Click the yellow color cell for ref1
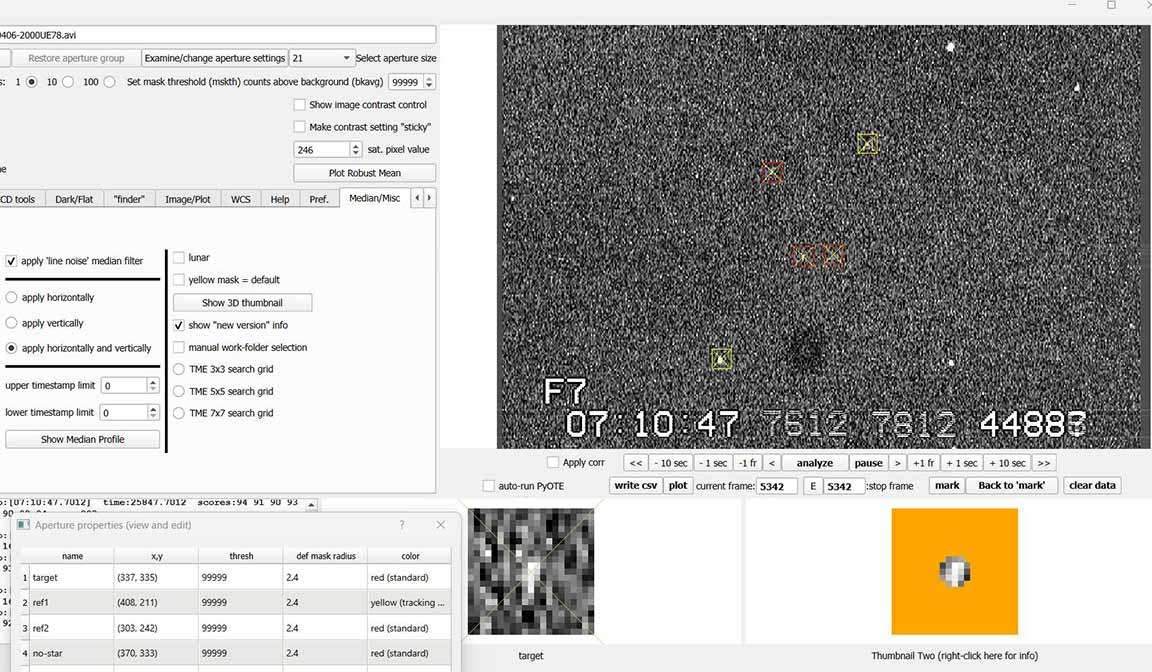 pyautogui.click(x=408, y=603)
